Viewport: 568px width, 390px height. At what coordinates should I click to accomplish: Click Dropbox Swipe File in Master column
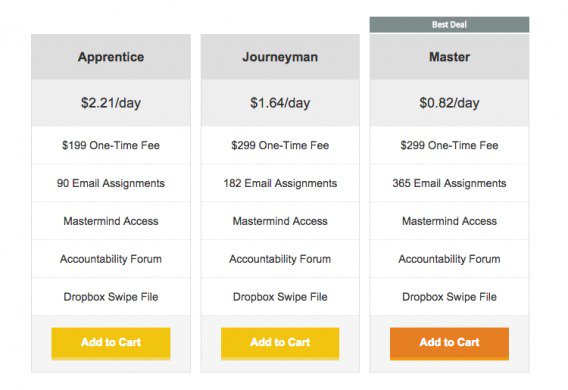tap(449, 297)
